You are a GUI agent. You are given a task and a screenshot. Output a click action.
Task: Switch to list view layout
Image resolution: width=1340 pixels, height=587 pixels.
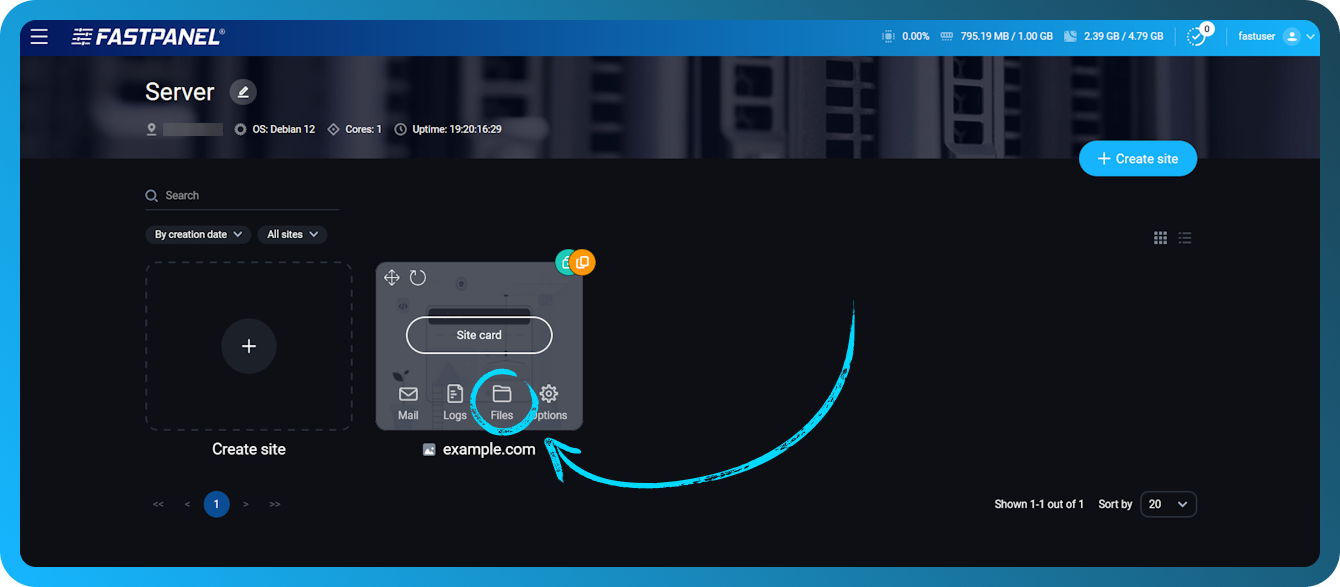(1185, 238)
